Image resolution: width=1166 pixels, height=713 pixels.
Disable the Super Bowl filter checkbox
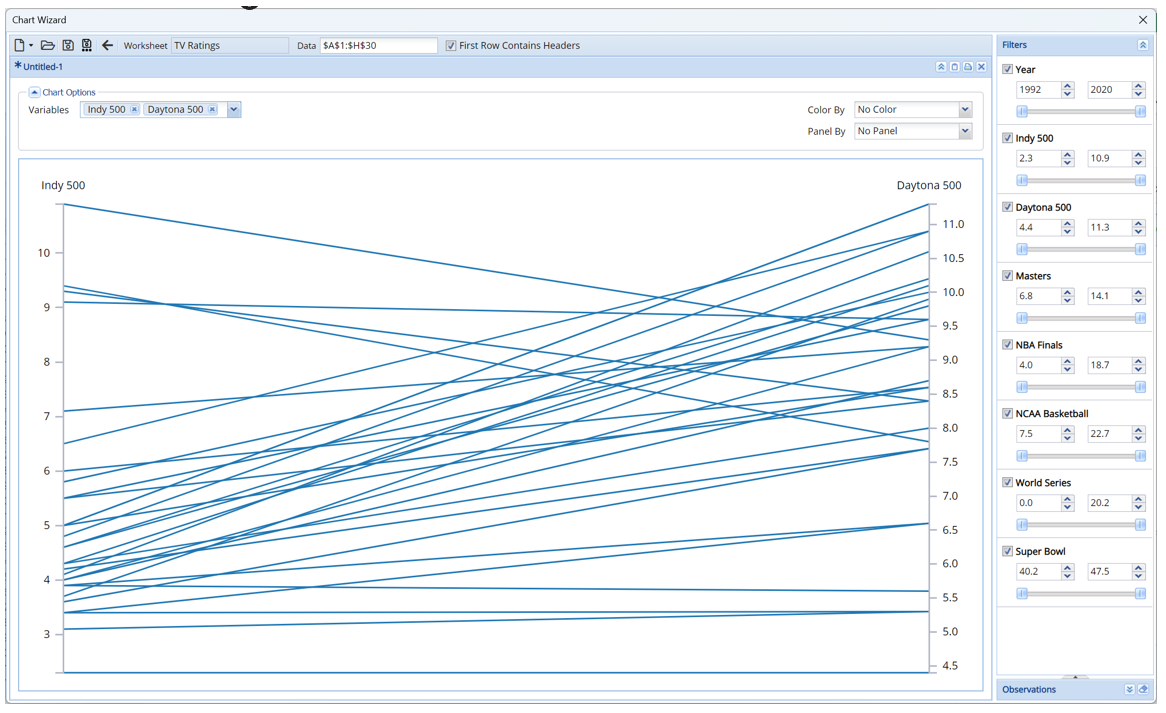1007,551
